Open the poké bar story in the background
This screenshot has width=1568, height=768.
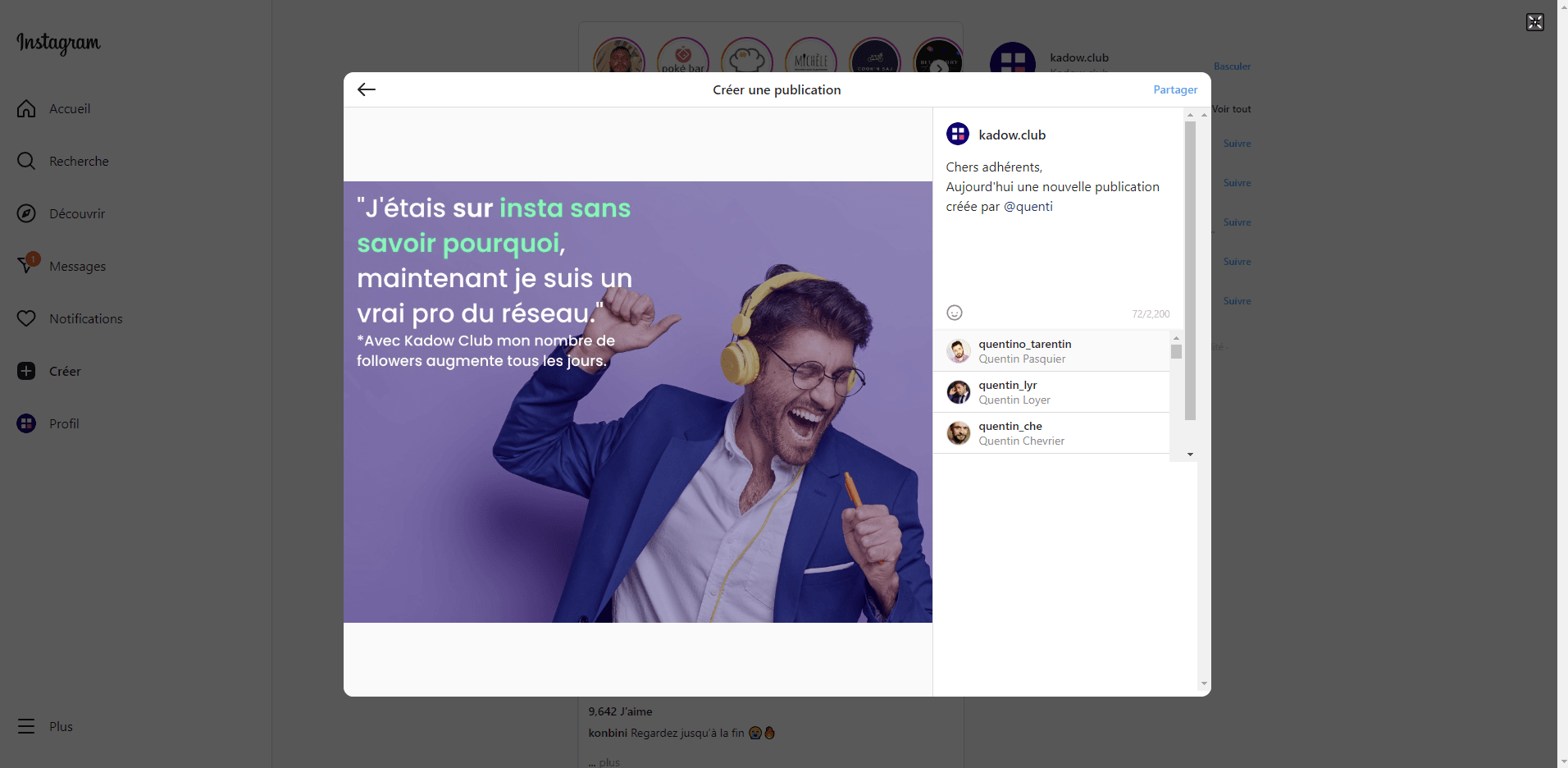[683, 56]
